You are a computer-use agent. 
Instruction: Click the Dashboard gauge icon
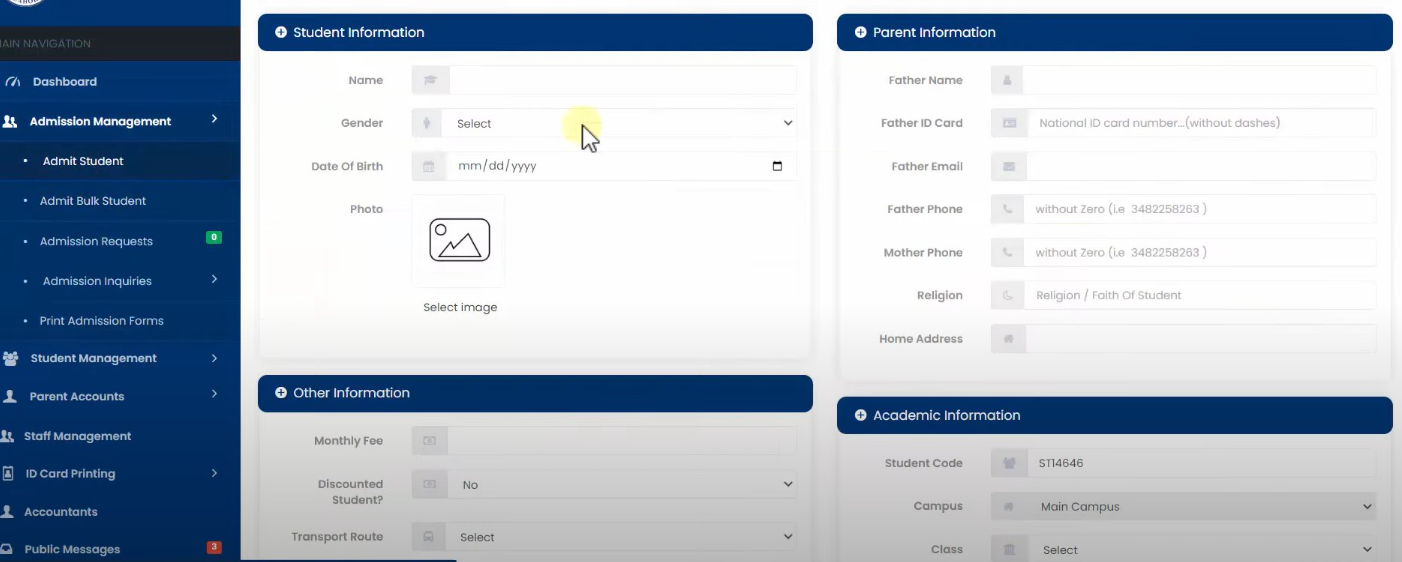(x=13, y=82)
